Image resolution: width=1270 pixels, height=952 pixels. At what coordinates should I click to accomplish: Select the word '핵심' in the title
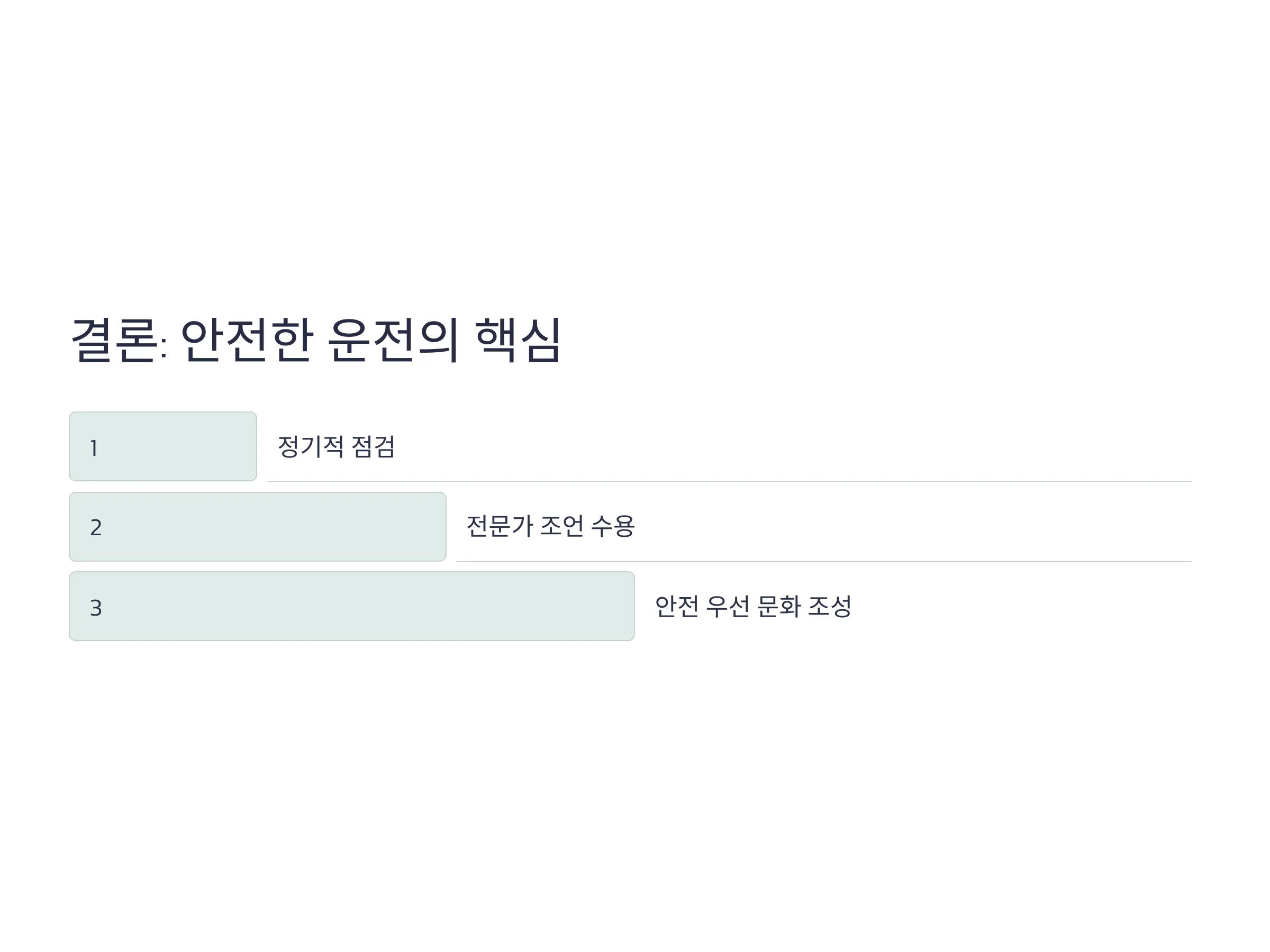tap(518, 340)
